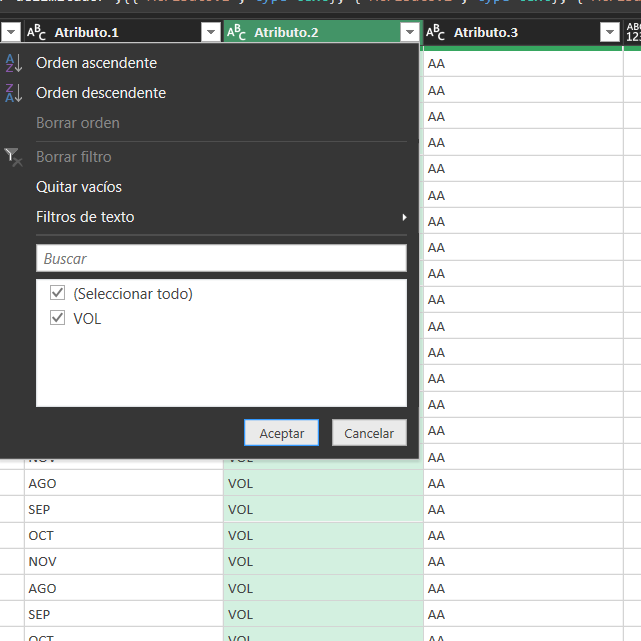The image size is (641, 641).
Task: Click the funnel icon beside Borrar filtro
Action: (x=13, y=156)
